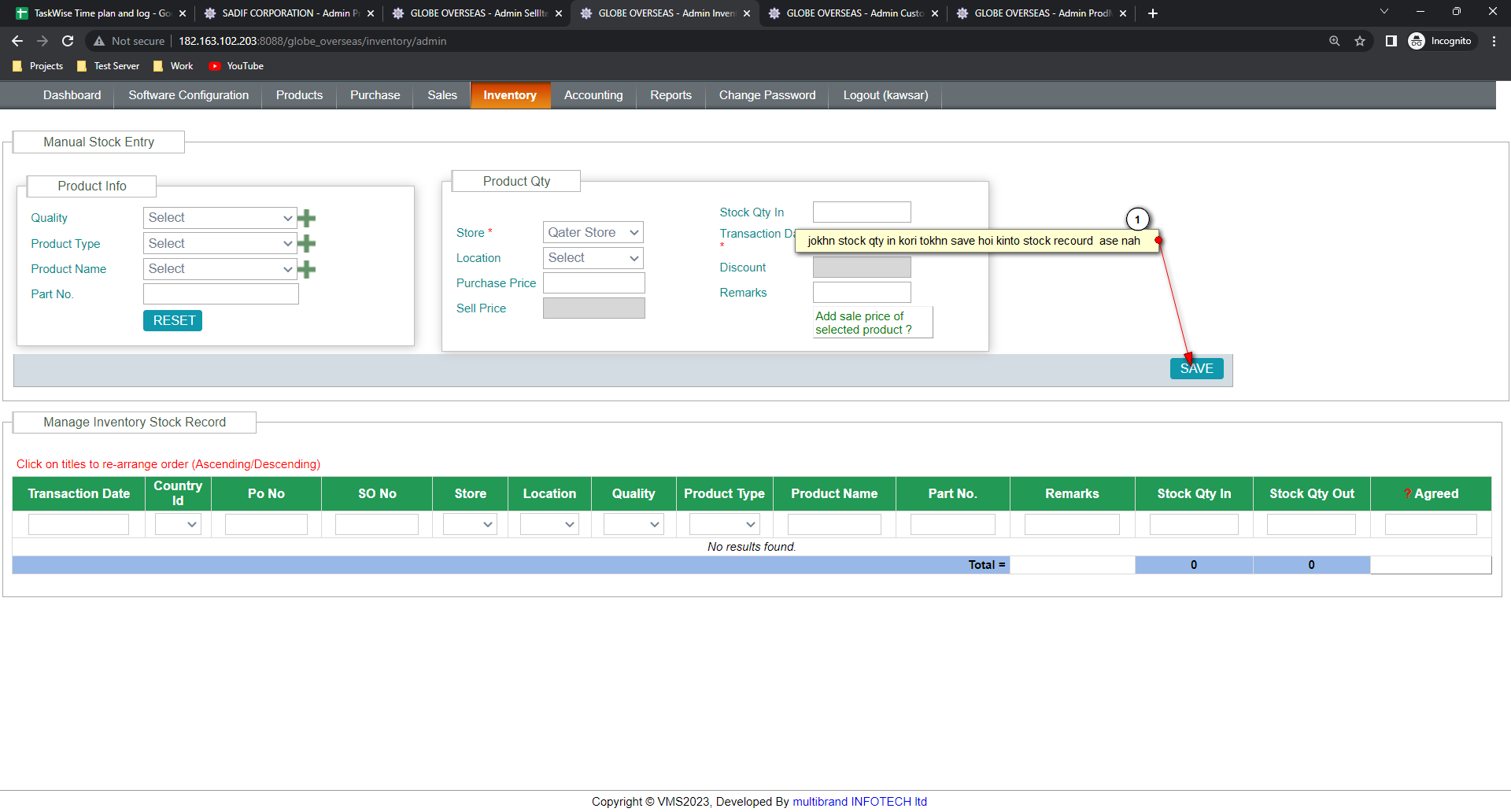The image size is (1511, 812).
Task: Open the Sales menu
Action: coord(442,95)
